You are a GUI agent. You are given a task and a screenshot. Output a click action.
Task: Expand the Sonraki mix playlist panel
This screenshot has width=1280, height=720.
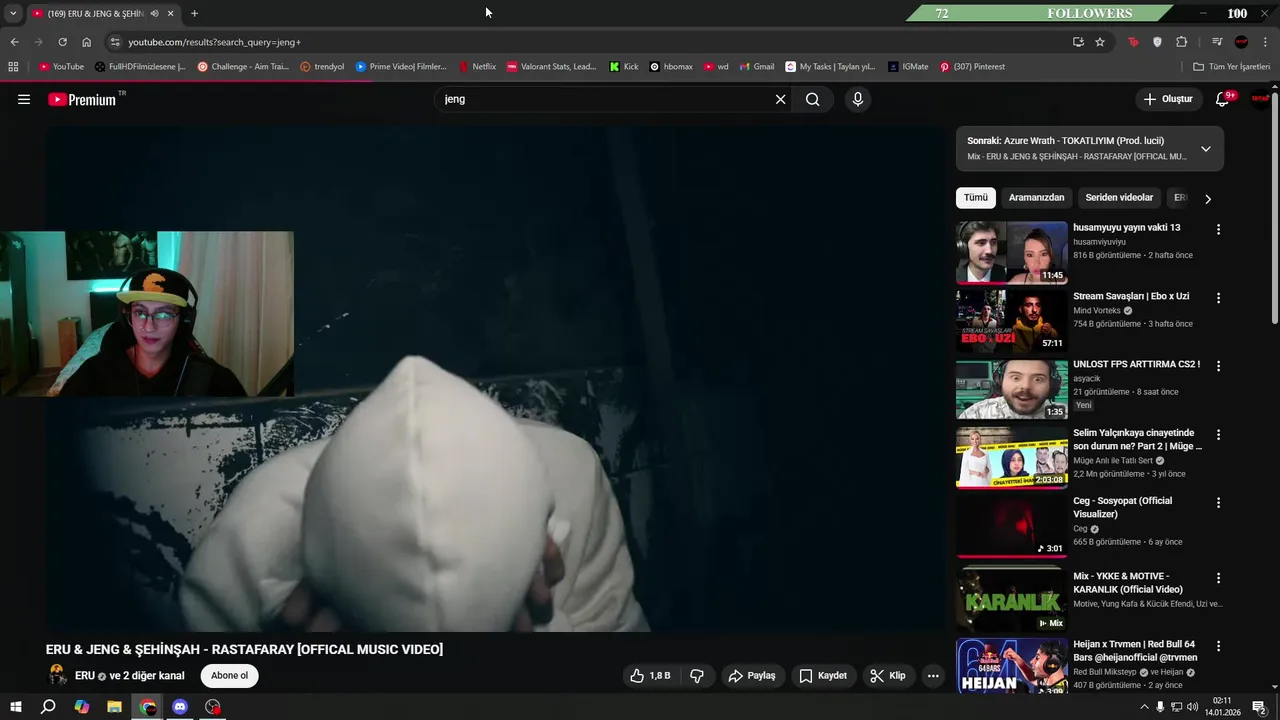pos(1206,149)
